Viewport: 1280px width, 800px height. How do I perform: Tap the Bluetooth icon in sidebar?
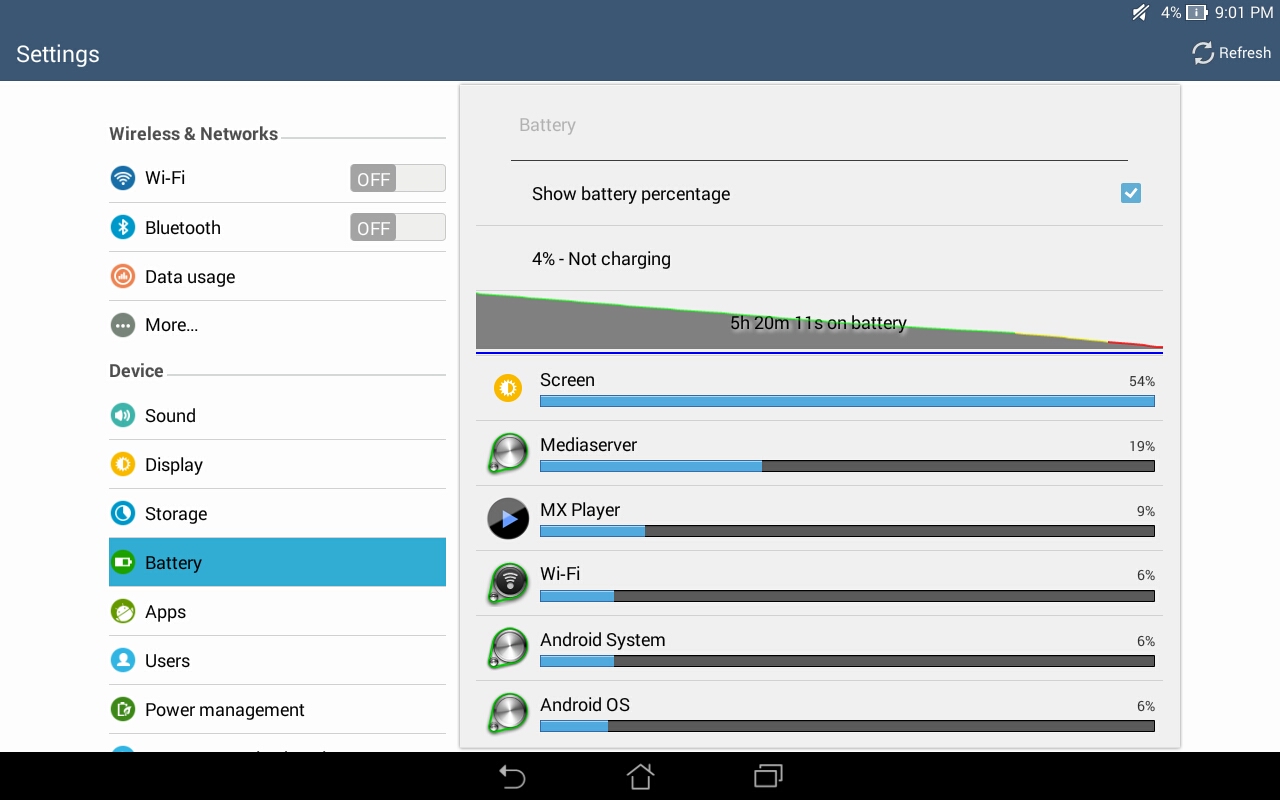coord(122,227)
